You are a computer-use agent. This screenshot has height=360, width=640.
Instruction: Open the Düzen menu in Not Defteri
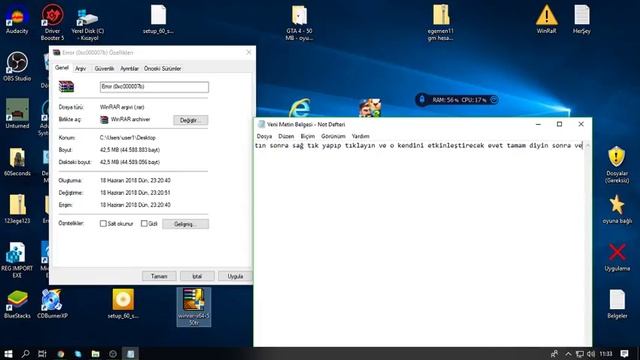click(286, 136)
